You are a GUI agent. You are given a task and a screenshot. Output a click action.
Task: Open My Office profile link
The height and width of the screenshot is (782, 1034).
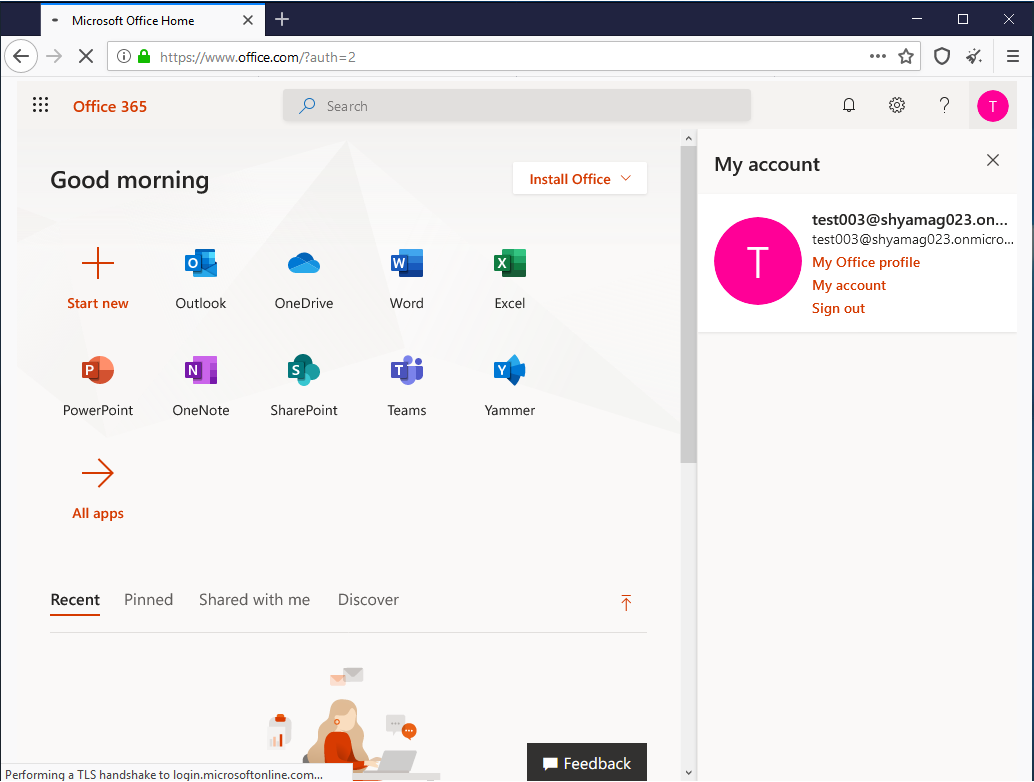(x=866, y=262)
